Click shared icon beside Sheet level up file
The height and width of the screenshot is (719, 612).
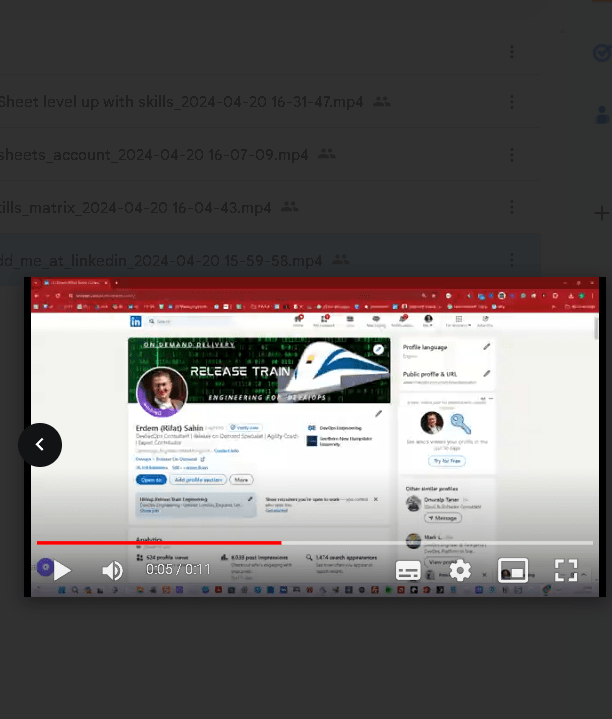pyautogui.click(x=381, y=101)
